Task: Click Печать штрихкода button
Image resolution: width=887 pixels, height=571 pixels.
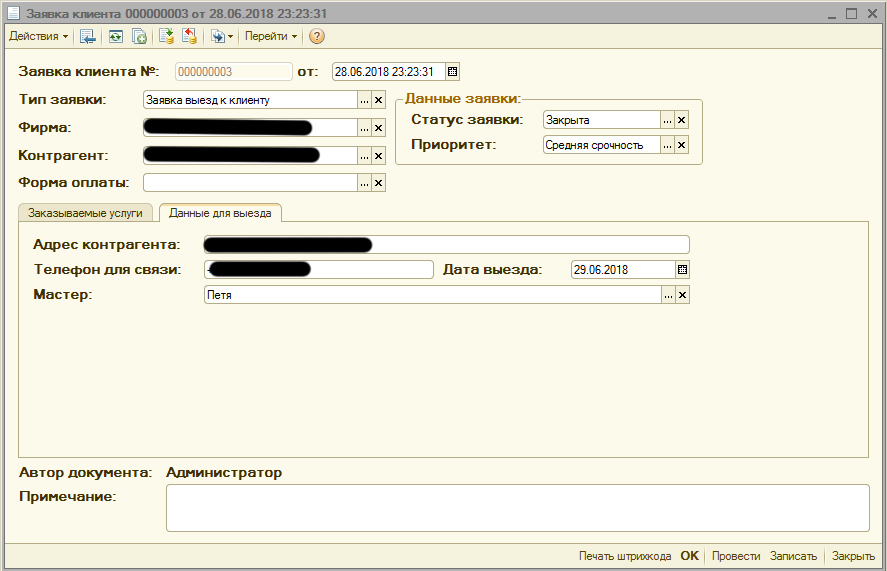Action: click(625, 556)
